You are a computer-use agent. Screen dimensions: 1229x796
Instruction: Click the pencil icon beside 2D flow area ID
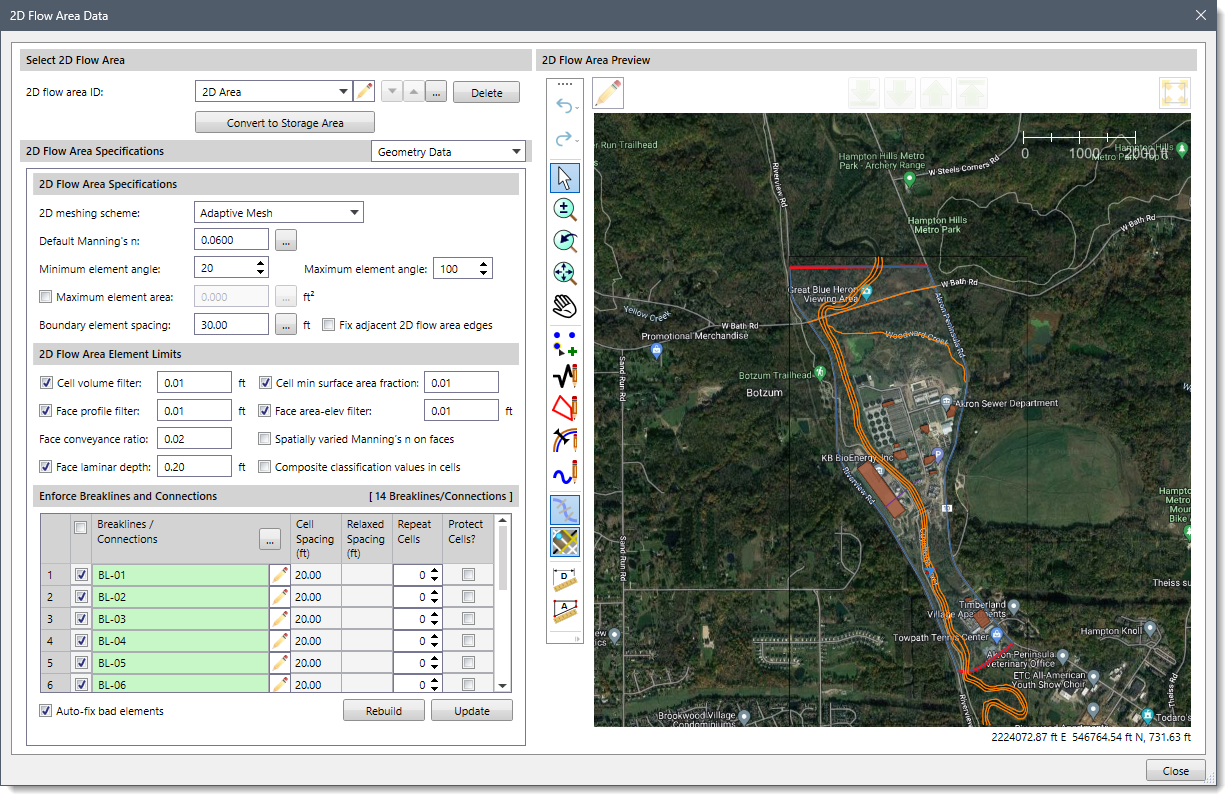point(364,92)
